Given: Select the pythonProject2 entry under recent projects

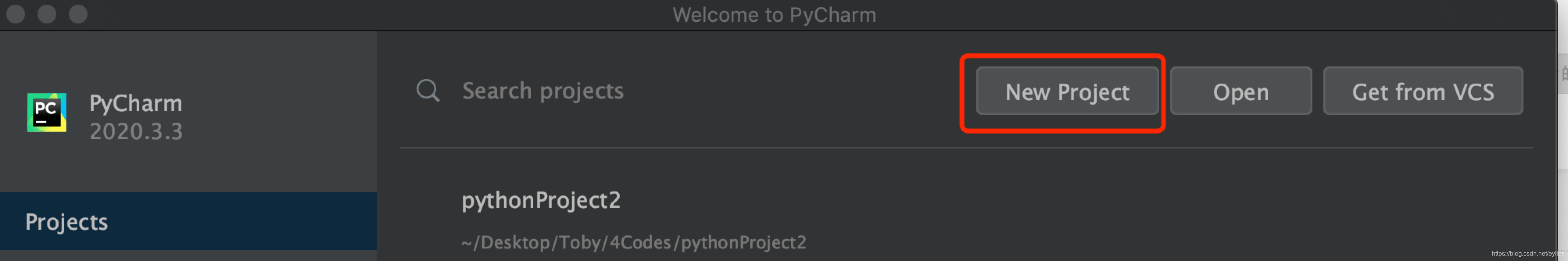Looking at the screenshot, I should (541, 200).
